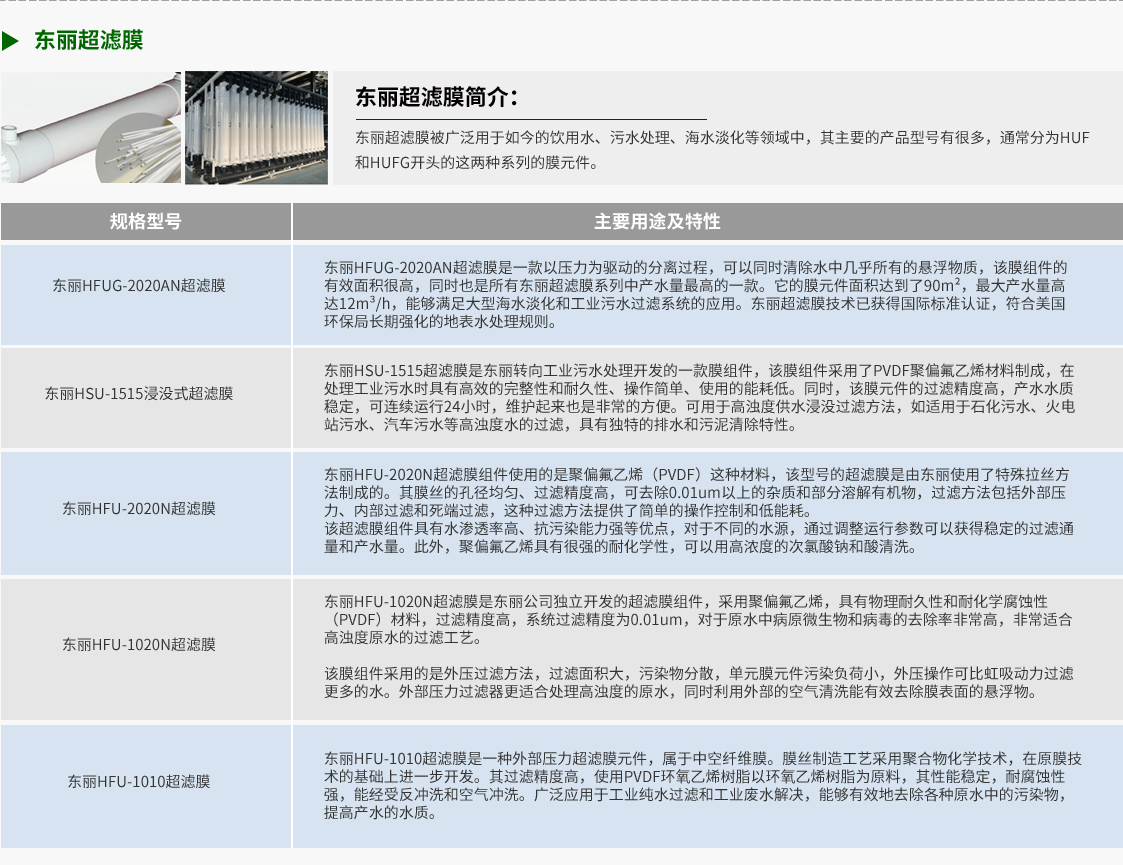
Task: Click the HFU-2020N paragraph beginning 该超滤膜组件具有
Action: pyautogui.click(x=698, y=537)
